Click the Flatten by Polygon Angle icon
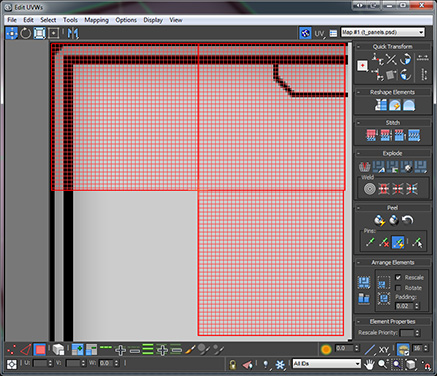The height and width of the screenshot is (376, 437). pyautogui.click(x=379, y=167)
